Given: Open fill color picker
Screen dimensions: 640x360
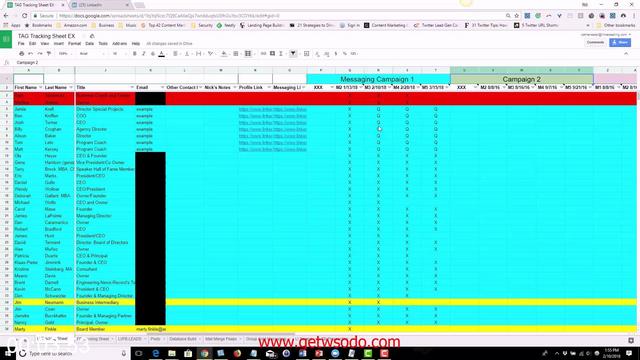Looking at the screenshot, I should tap(224, 53).
